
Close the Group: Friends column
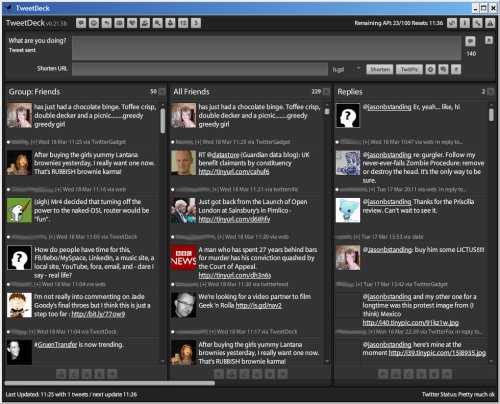[x=162, y=92]
